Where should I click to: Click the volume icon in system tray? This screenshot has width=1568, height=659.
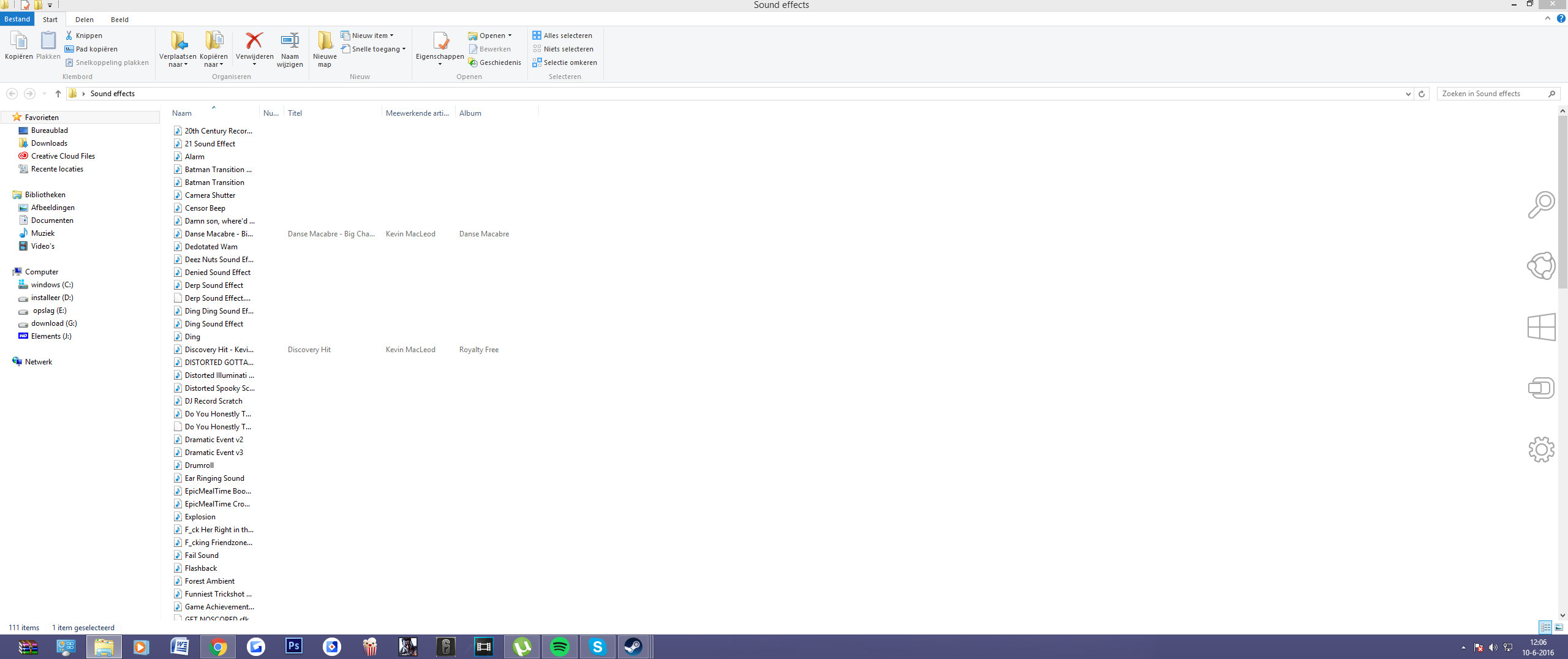[x=1493, y=647]
